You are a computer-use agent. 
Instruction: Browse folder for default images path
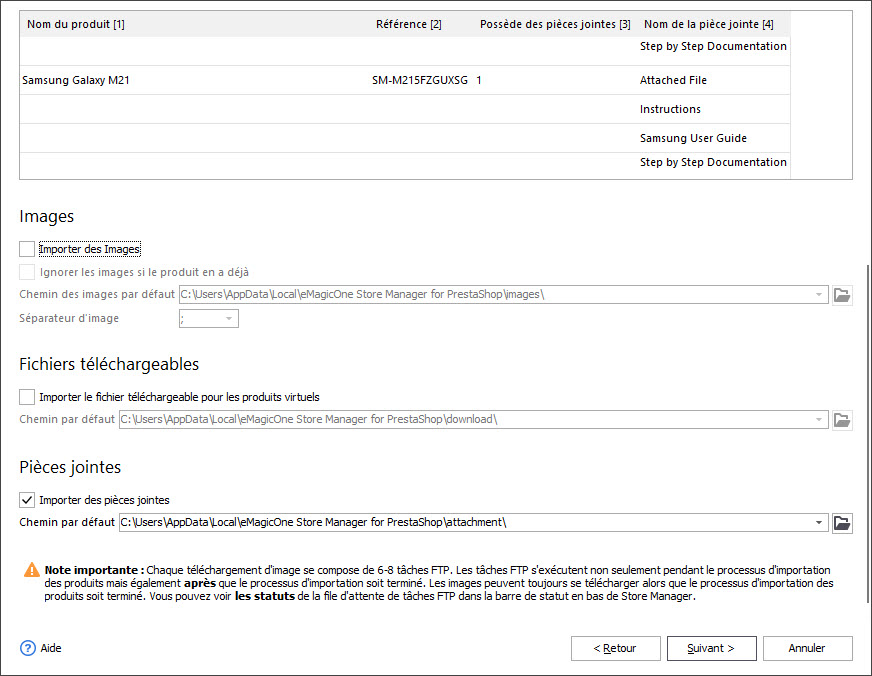(x=842, y=295)
